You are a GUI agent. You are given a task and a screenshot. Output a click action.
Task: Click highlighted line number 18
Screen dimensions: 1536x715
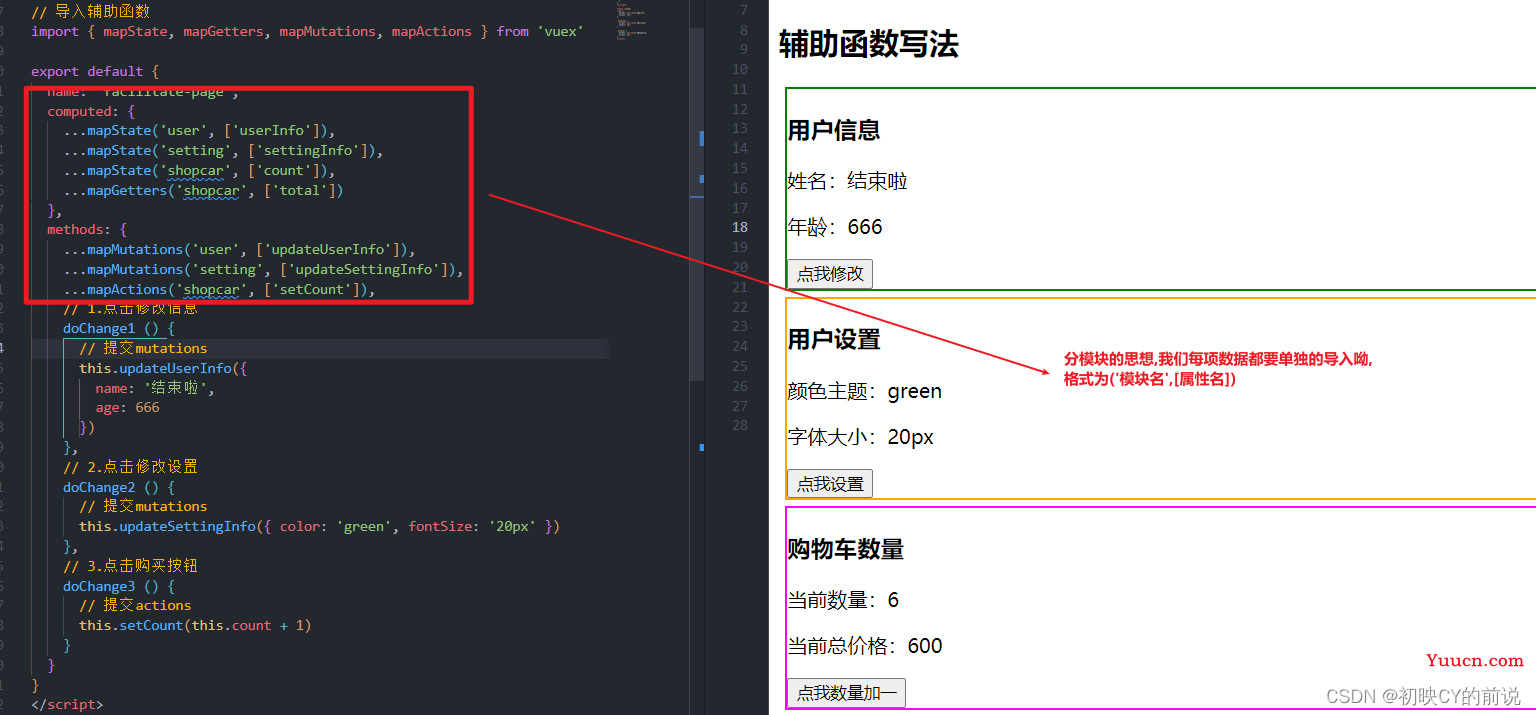[x=739, y=227]
